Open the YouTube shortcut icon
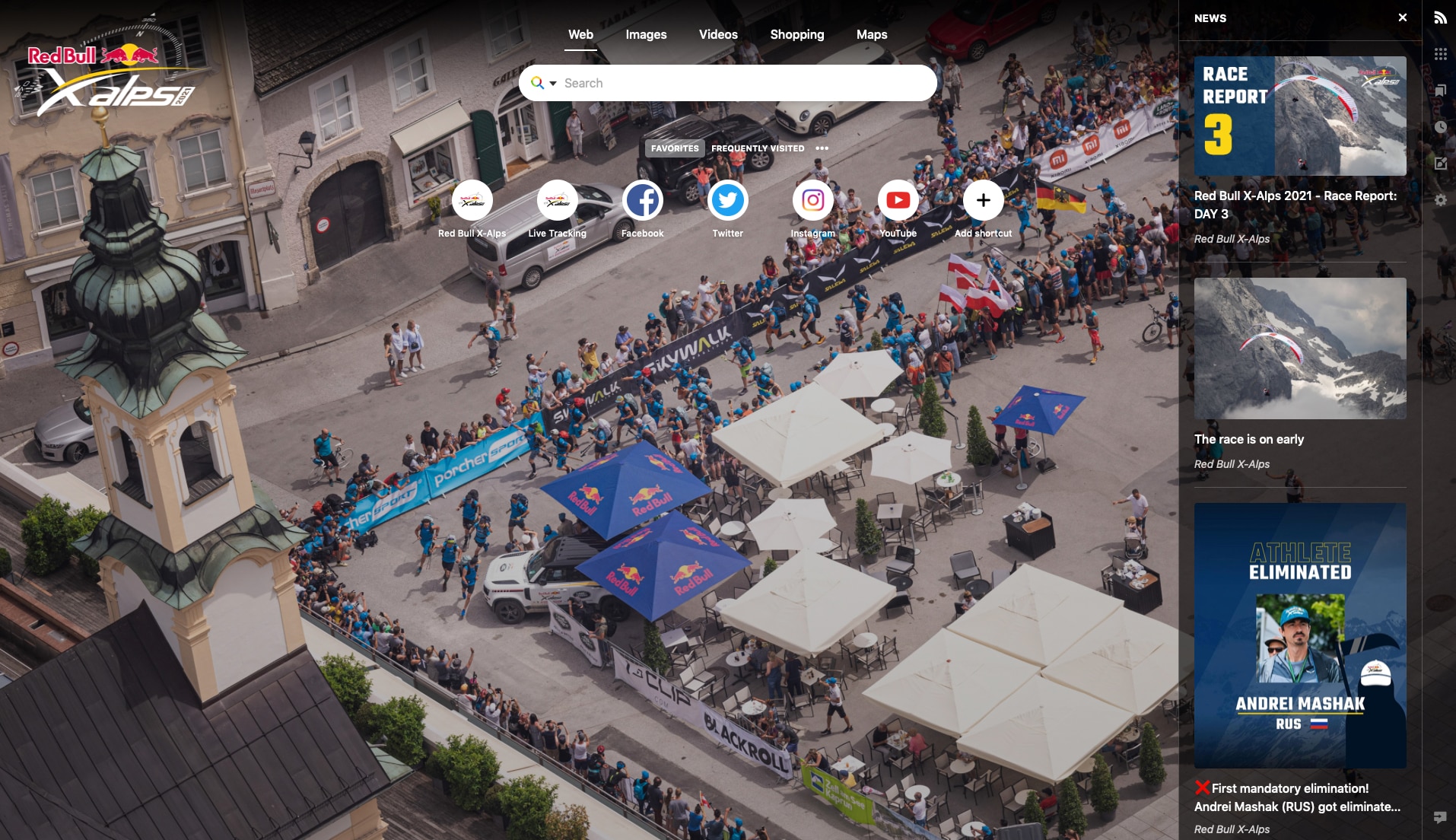This screenshot has width=1456, height=840. click(898, 200)
